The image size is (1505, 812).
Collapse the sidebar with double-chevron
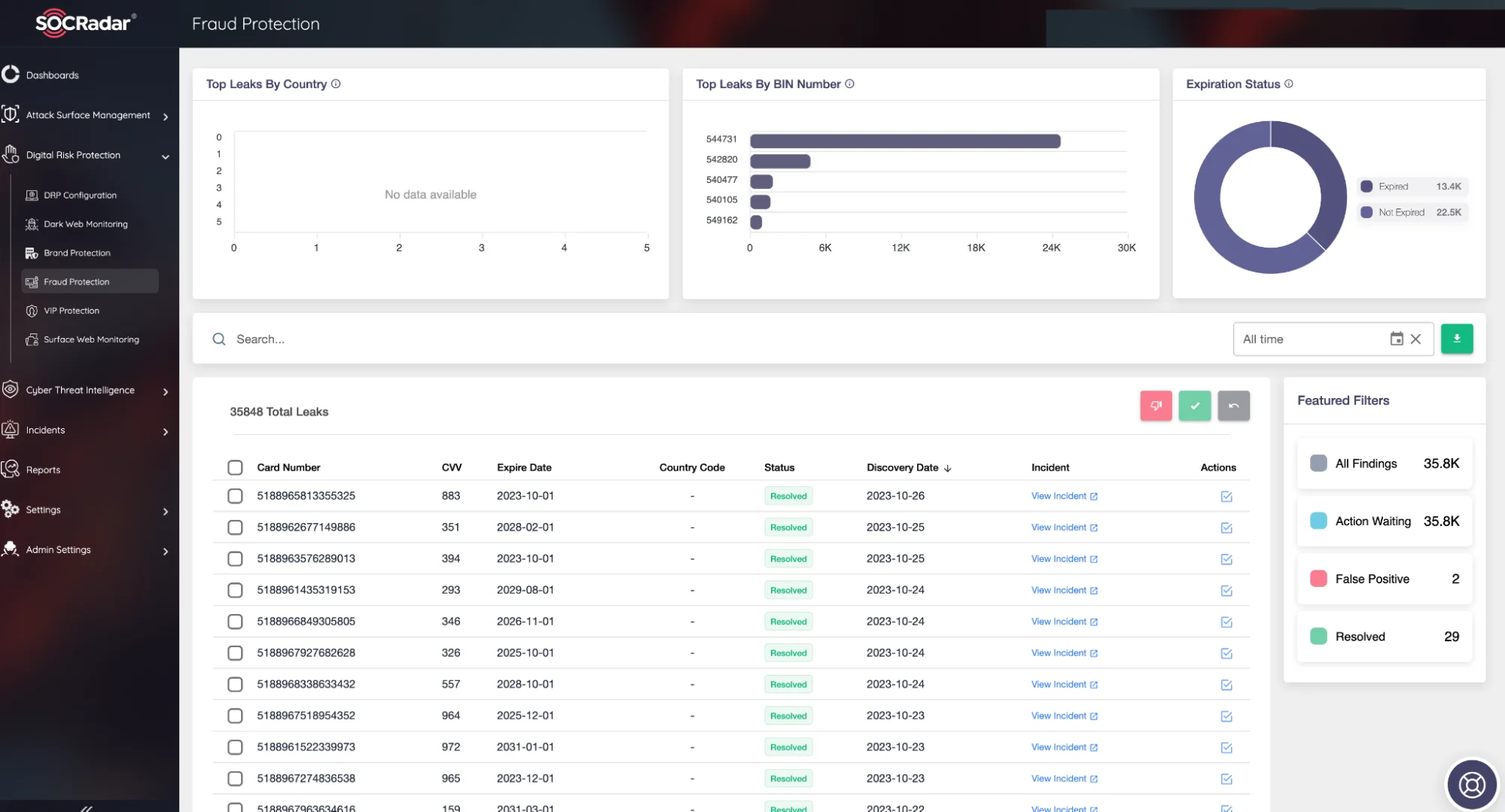point(87,808)
